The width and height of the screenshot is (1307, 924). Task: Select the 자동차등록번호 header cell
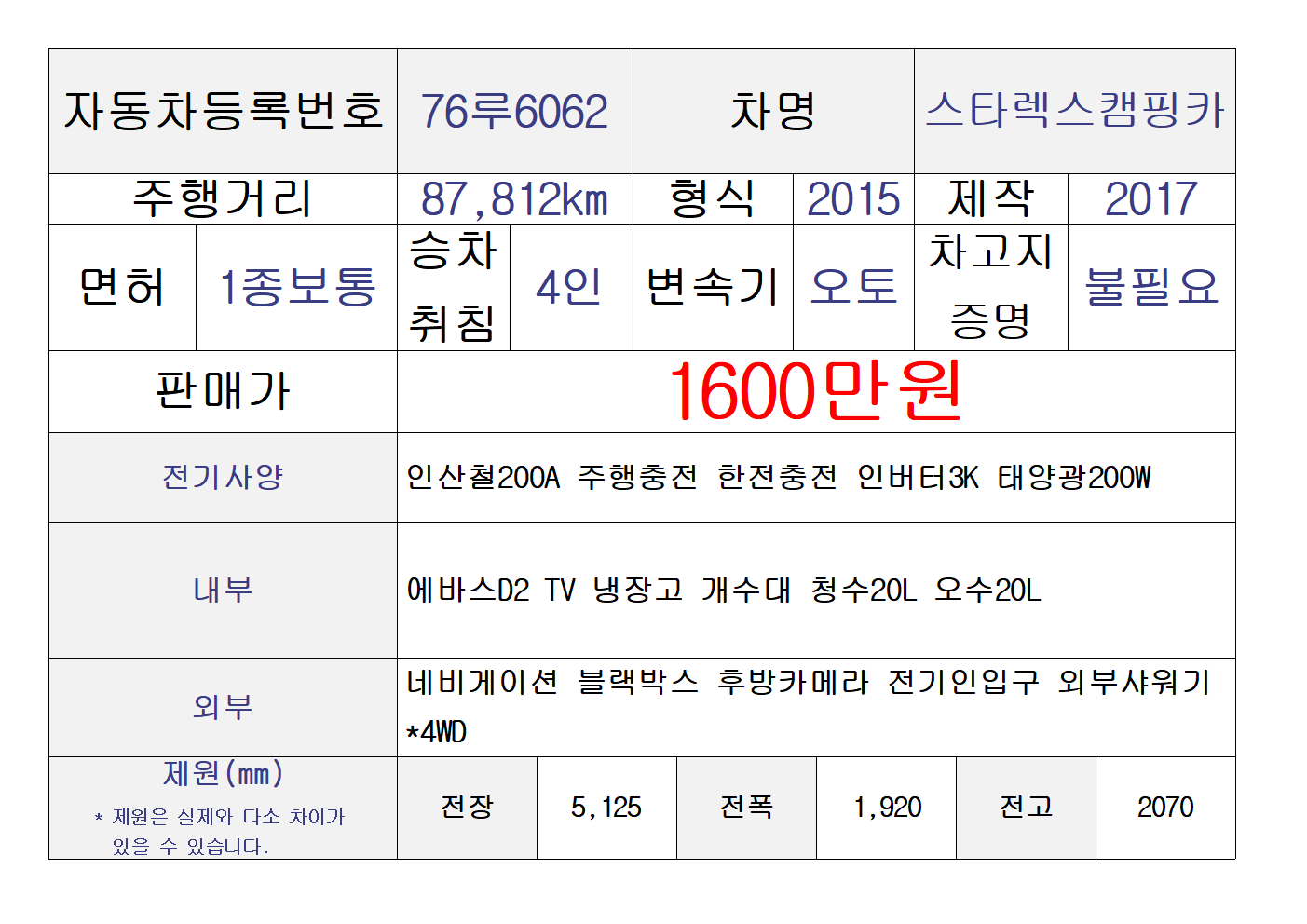pyautogui.click(x=223, y=112)
